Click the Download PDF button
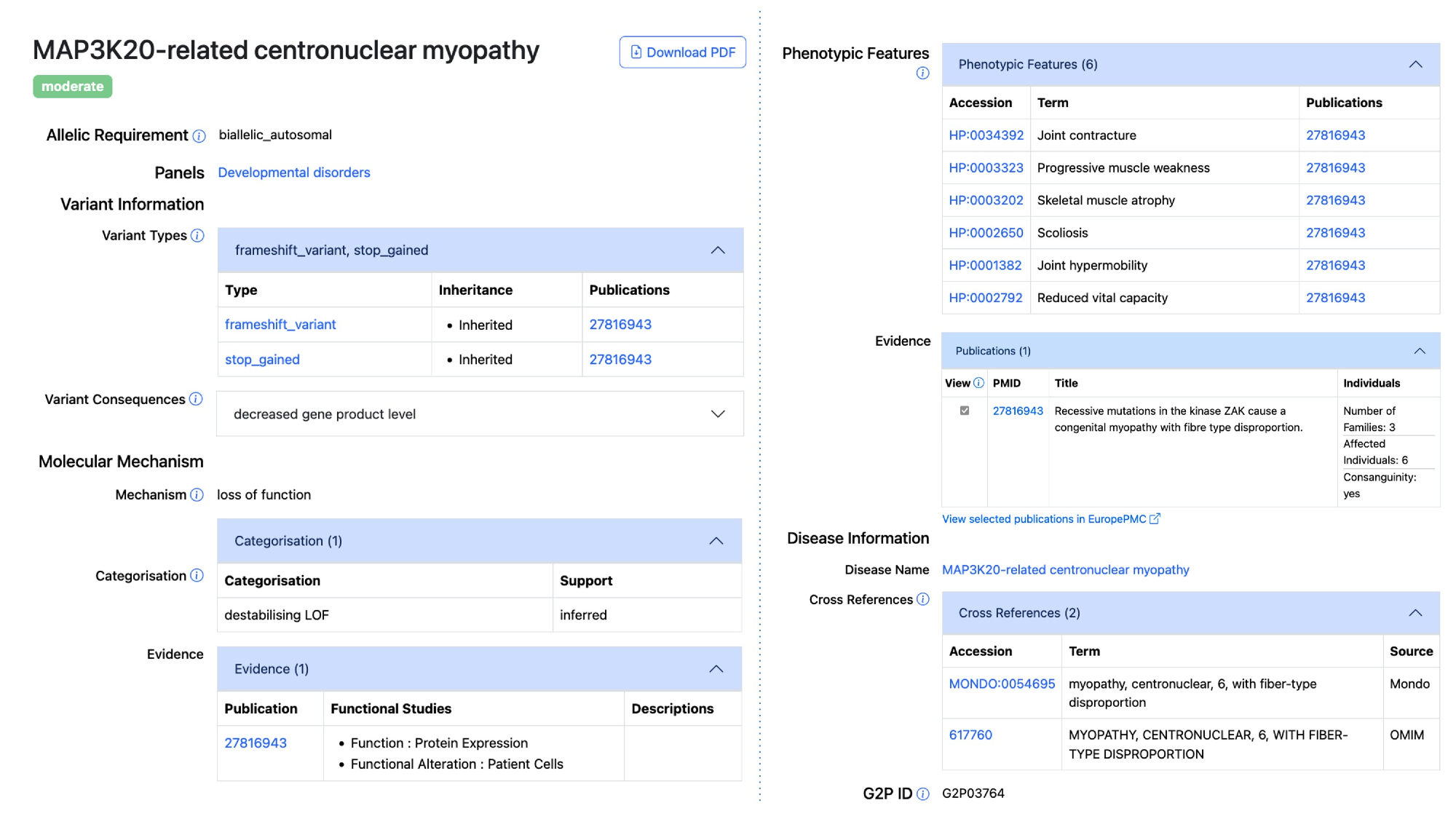The image size is (1456, 819). click(682, 52)
